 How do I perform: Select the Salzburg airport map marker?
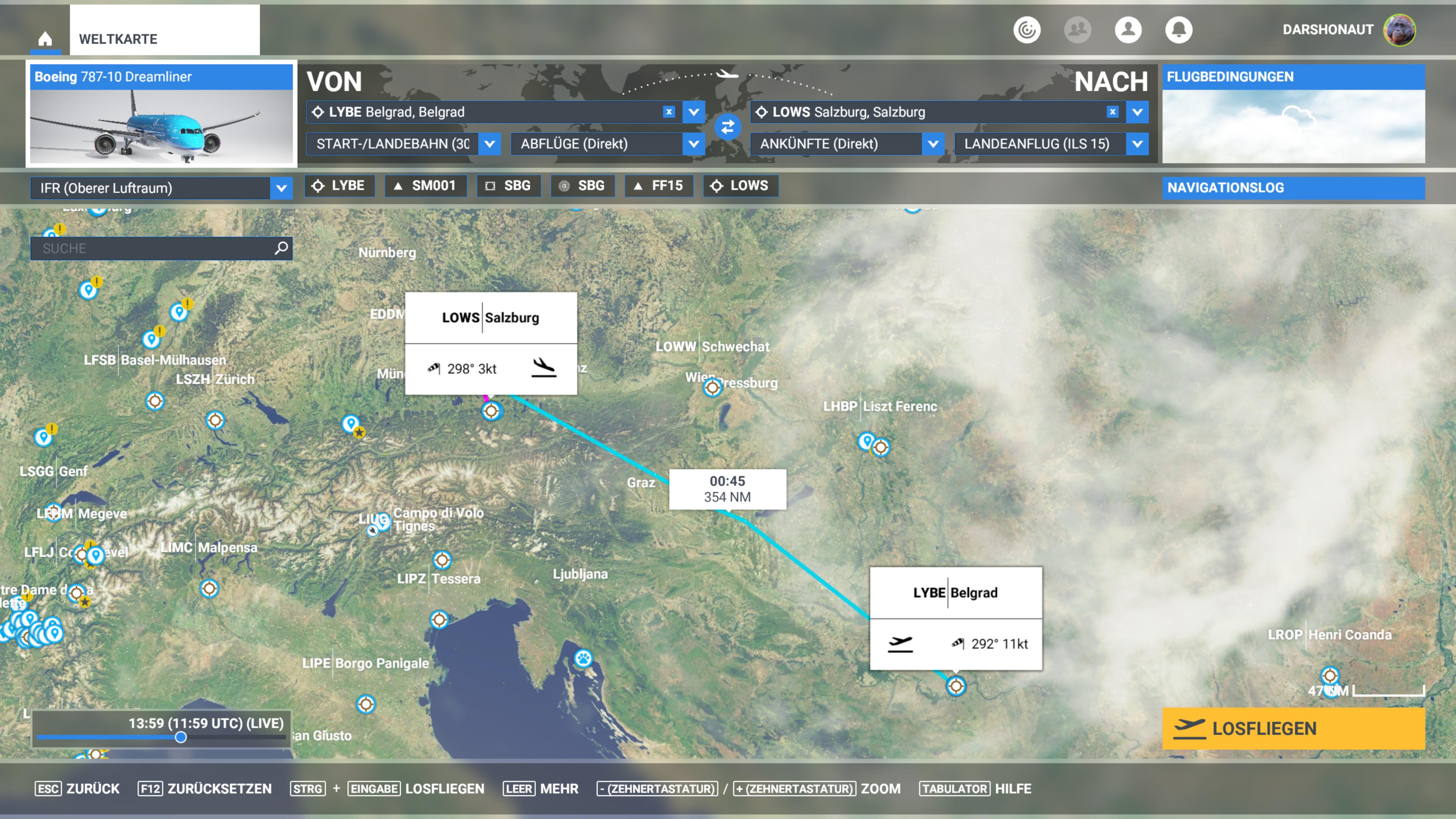pyautogui.click(x=491, y=411)
